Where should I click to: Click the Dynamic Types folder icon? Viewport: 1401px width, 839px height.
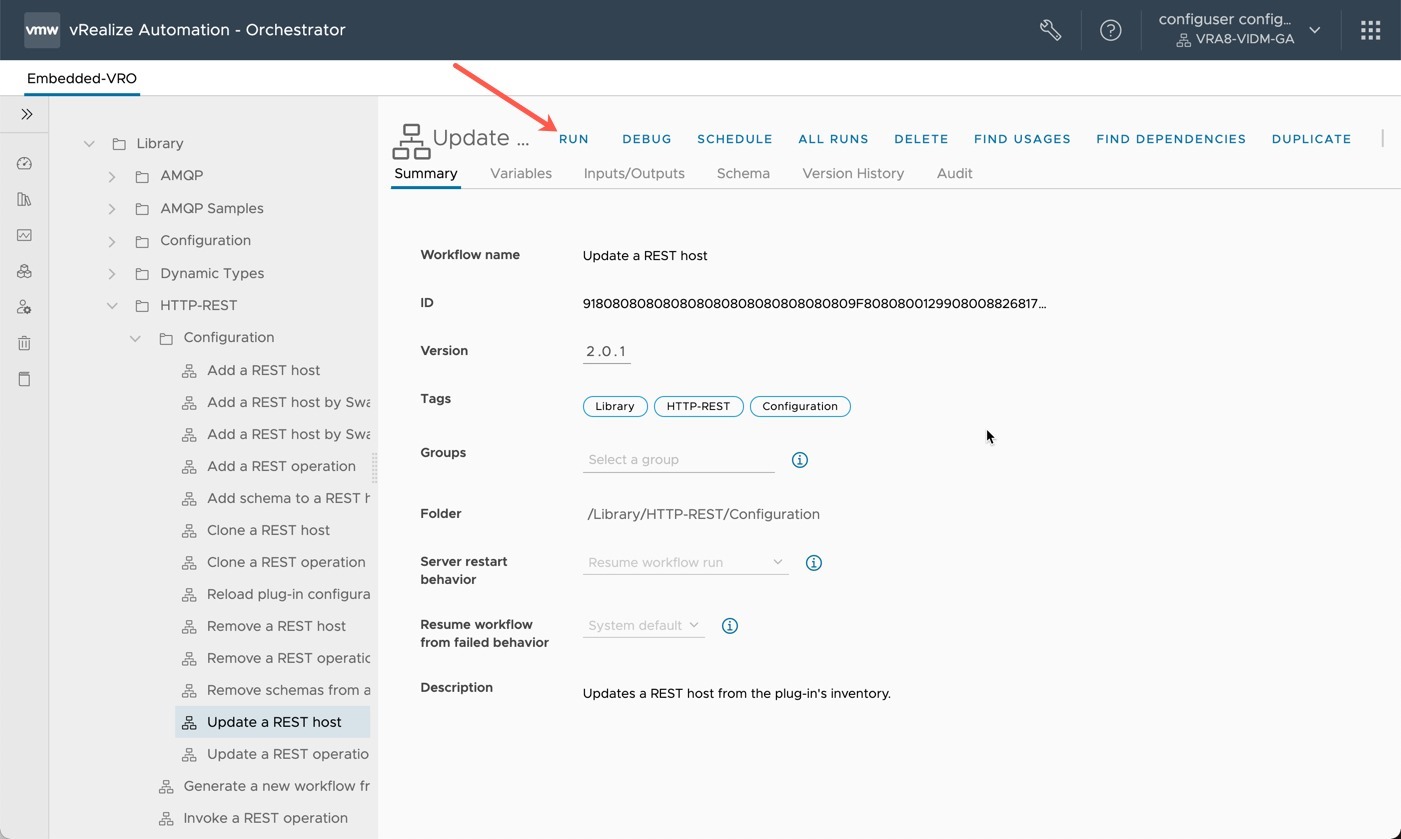click(x=142, y=273)
